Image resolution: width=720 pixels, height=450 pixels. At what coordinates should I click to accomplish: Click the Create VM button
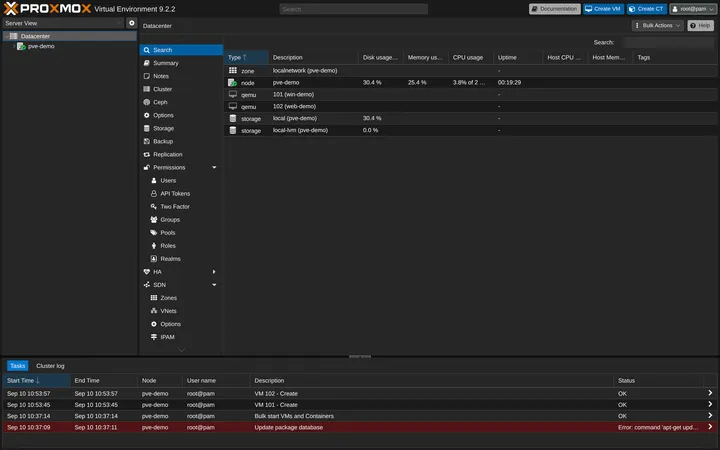pos(603,9)
